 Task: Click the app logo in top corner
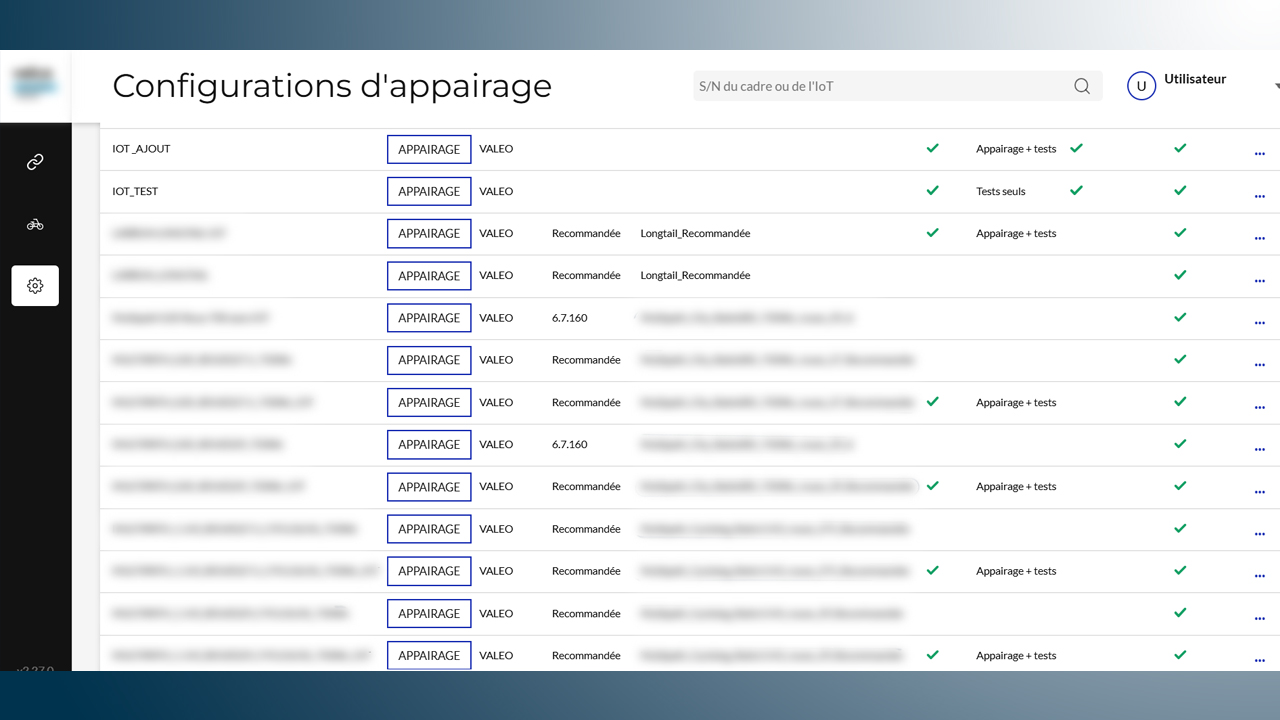pos(35,84)
